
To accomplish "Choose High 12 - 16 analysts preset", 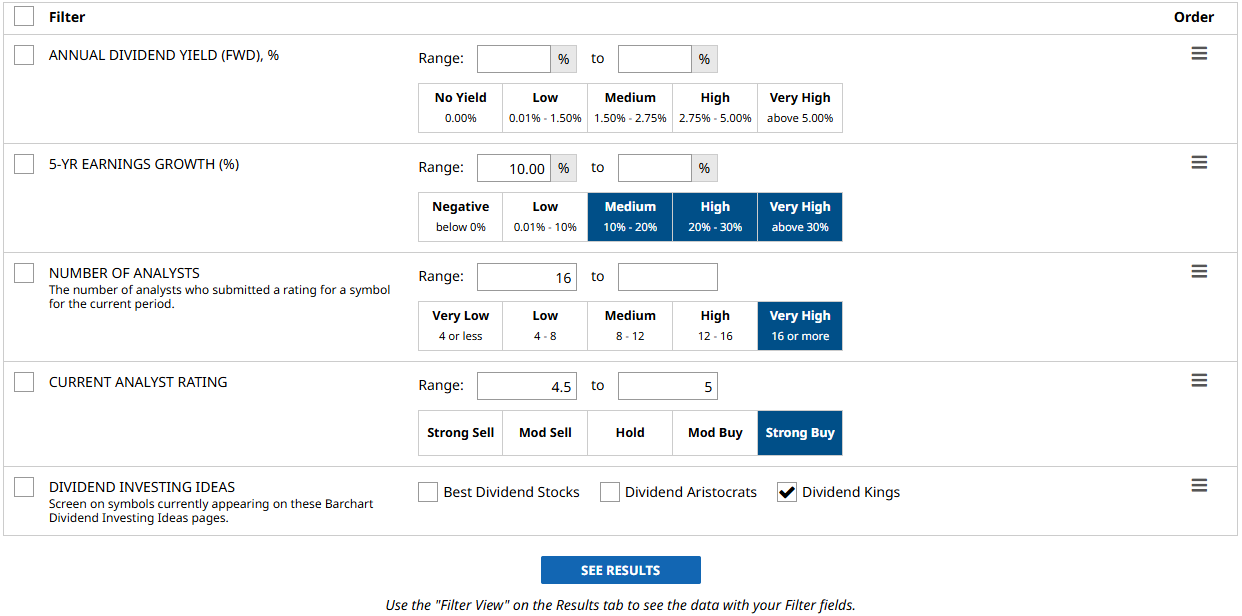I will 715,326.
